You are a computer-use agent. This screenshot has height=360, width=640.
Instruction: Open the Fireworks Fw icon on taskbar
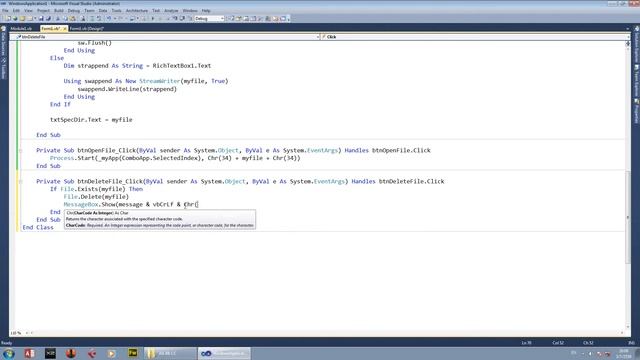[x=133, y=353]
